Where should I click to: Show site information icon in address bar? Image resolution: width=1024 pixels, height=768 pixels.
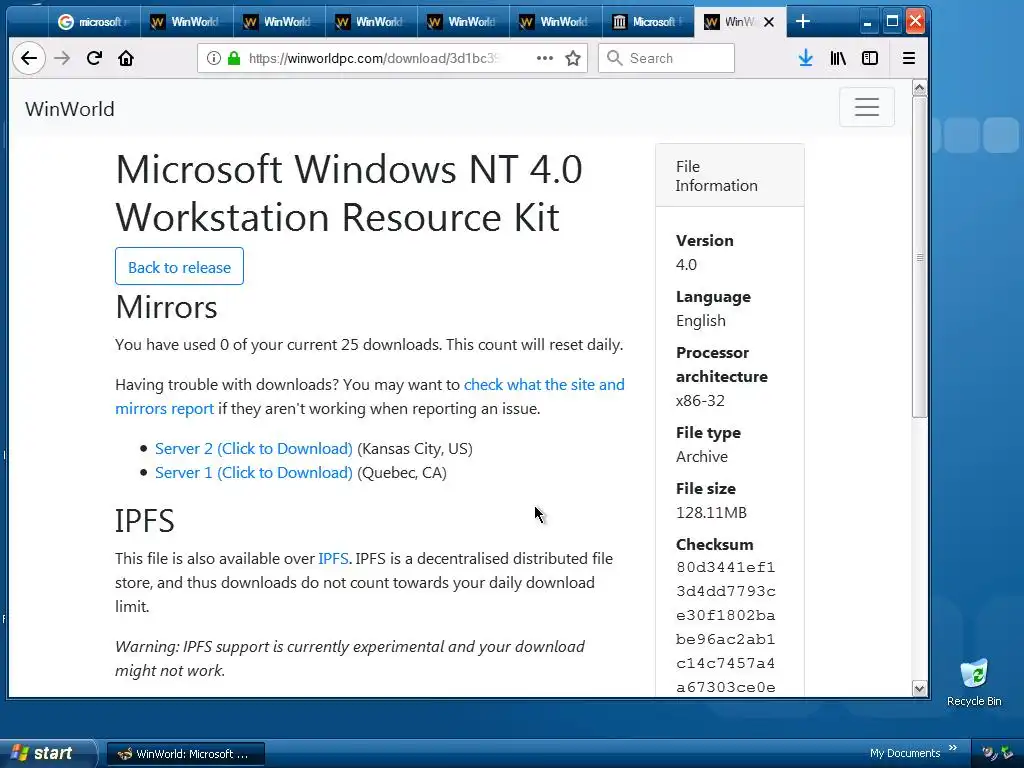[x=214, y=58]
